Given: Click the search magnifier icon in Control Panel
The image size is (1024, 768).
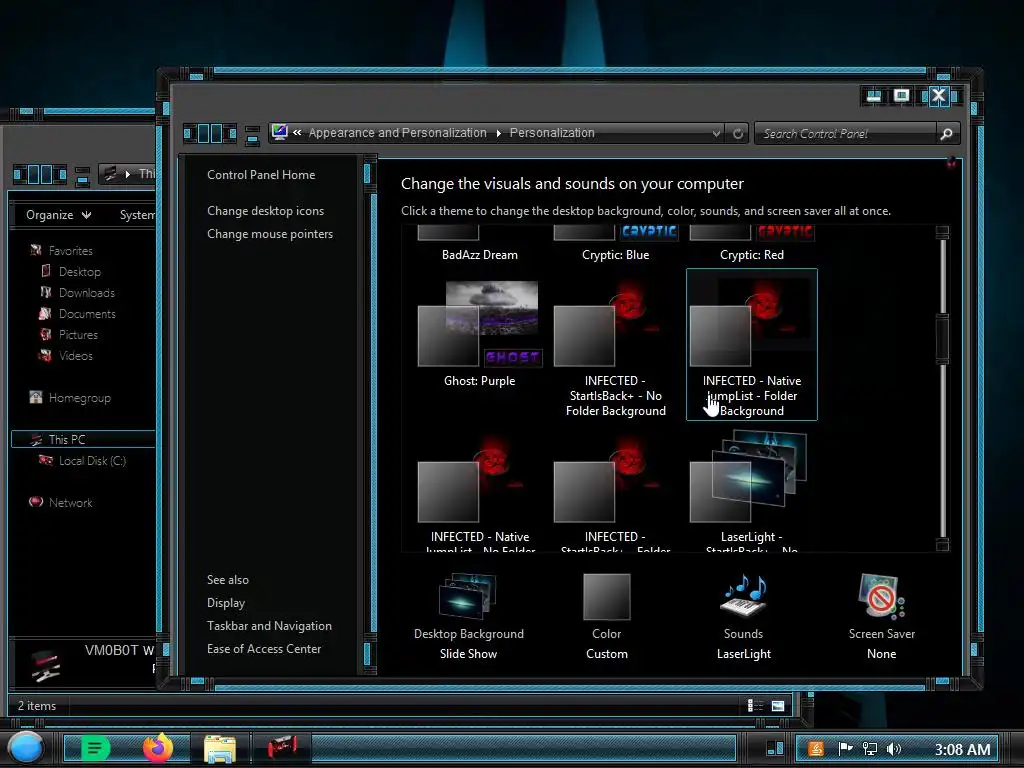Looking at the screenshot, I should click(x=946, y=134).
